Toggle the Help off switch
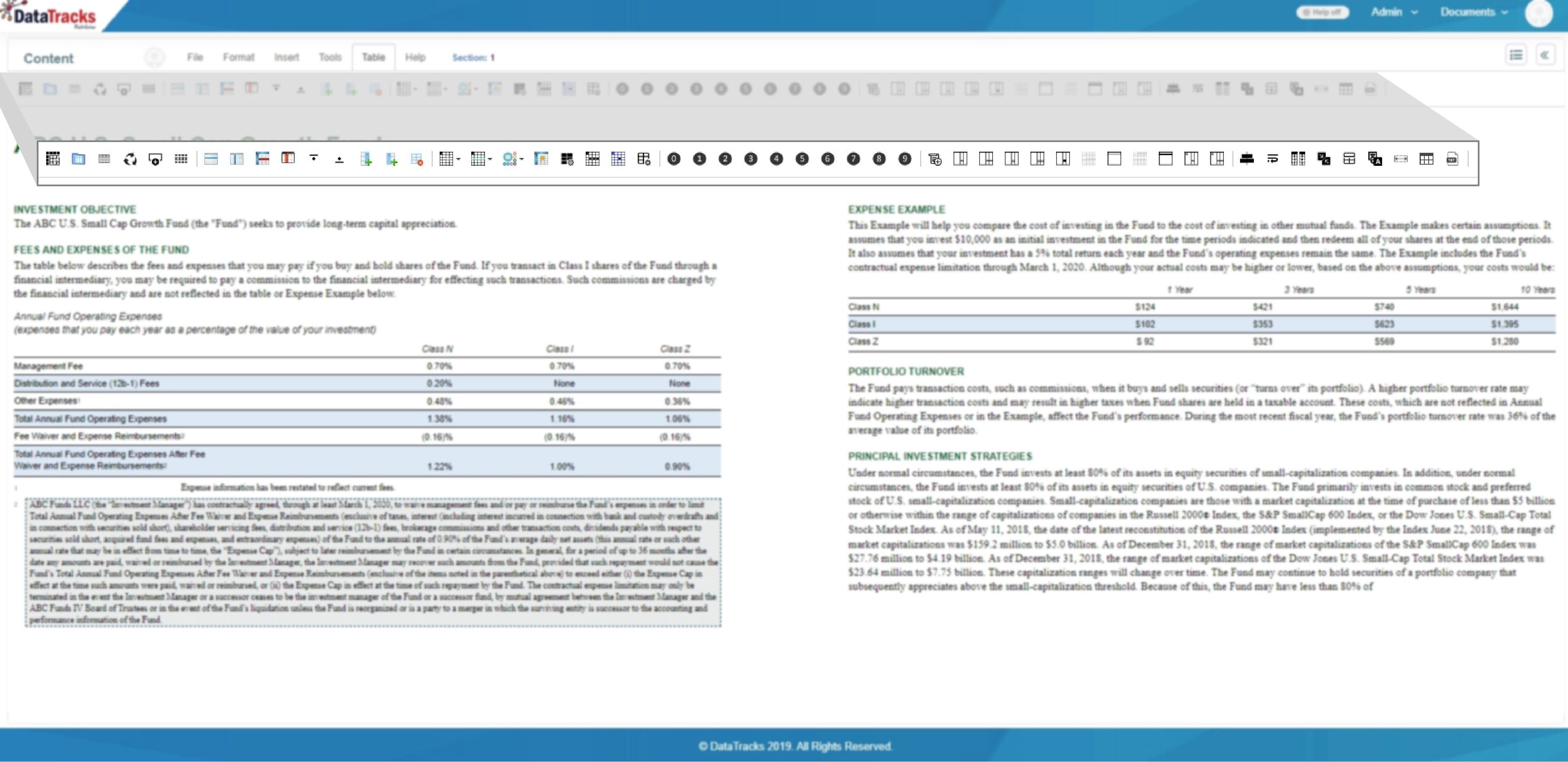 point(1322,12)
